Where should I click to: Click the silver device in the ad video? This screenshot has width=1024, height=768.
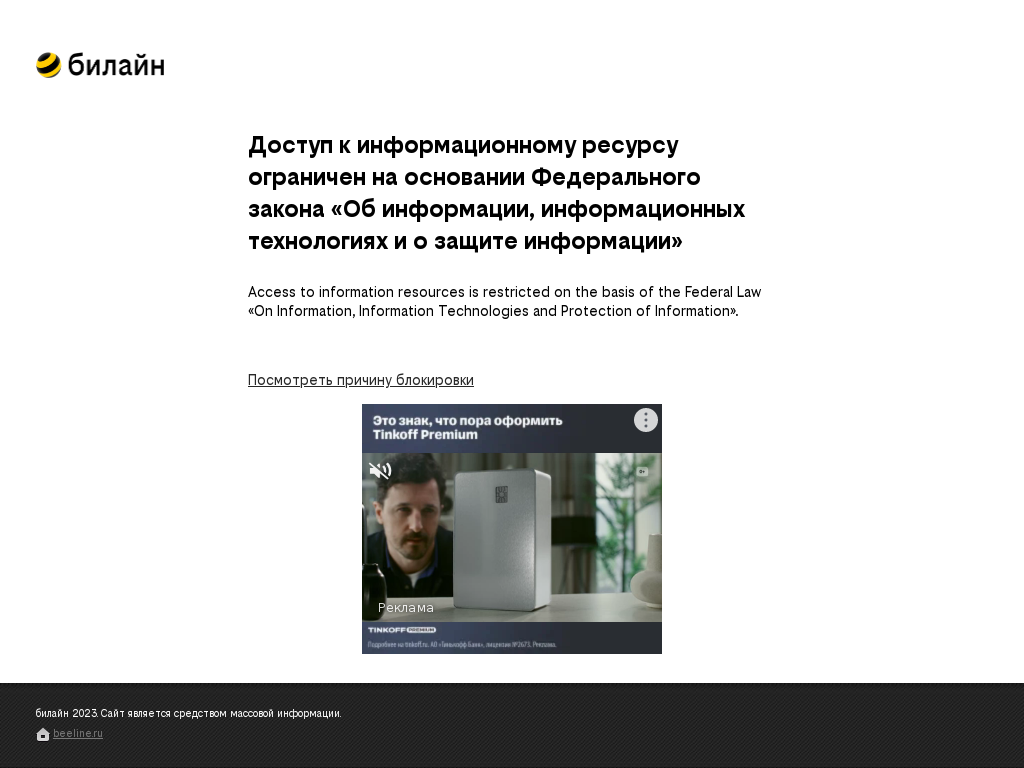(x=503, y=539)
